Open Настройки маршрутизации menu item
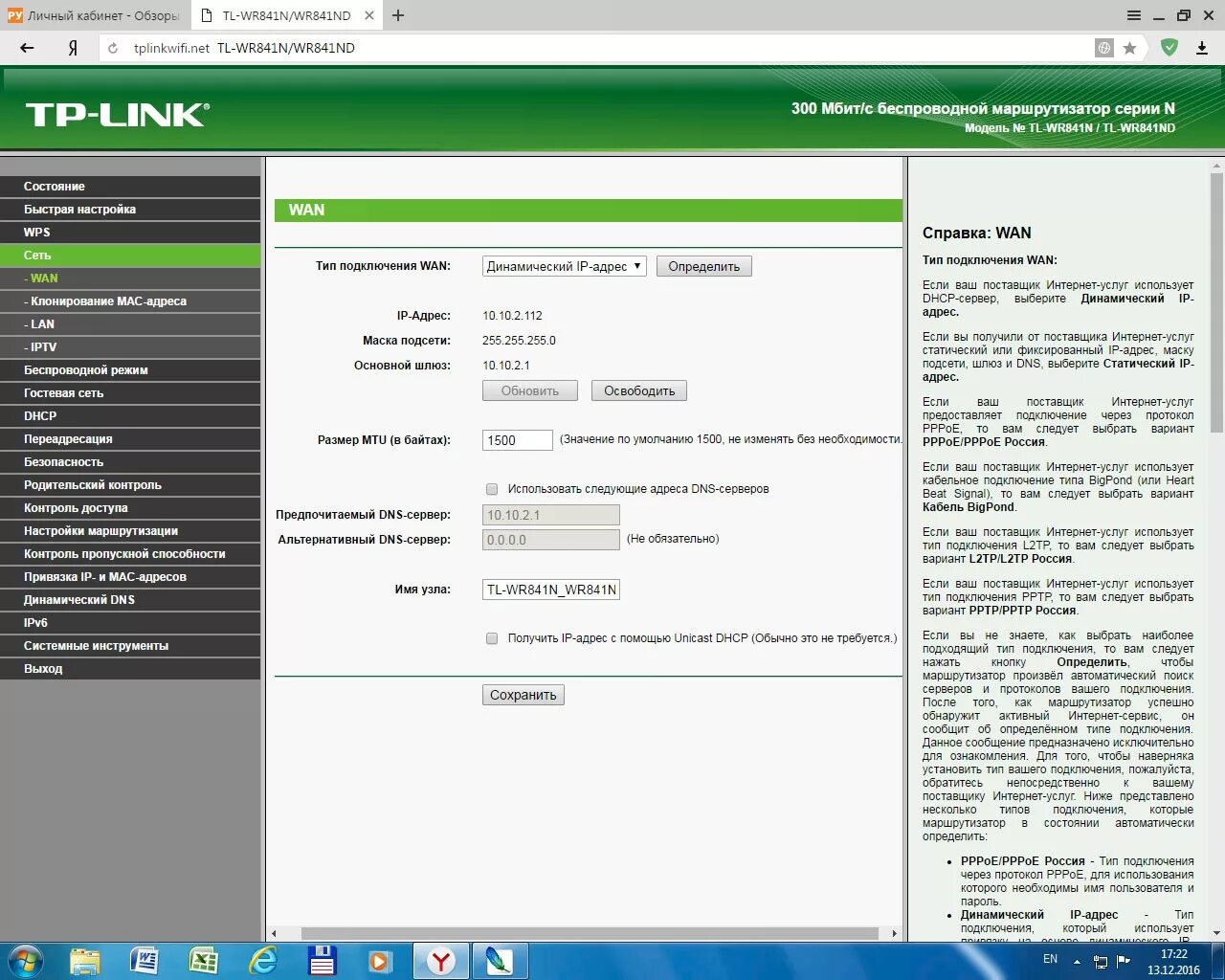Screen dimensions: 1225x980 click(x=130, y=531)
